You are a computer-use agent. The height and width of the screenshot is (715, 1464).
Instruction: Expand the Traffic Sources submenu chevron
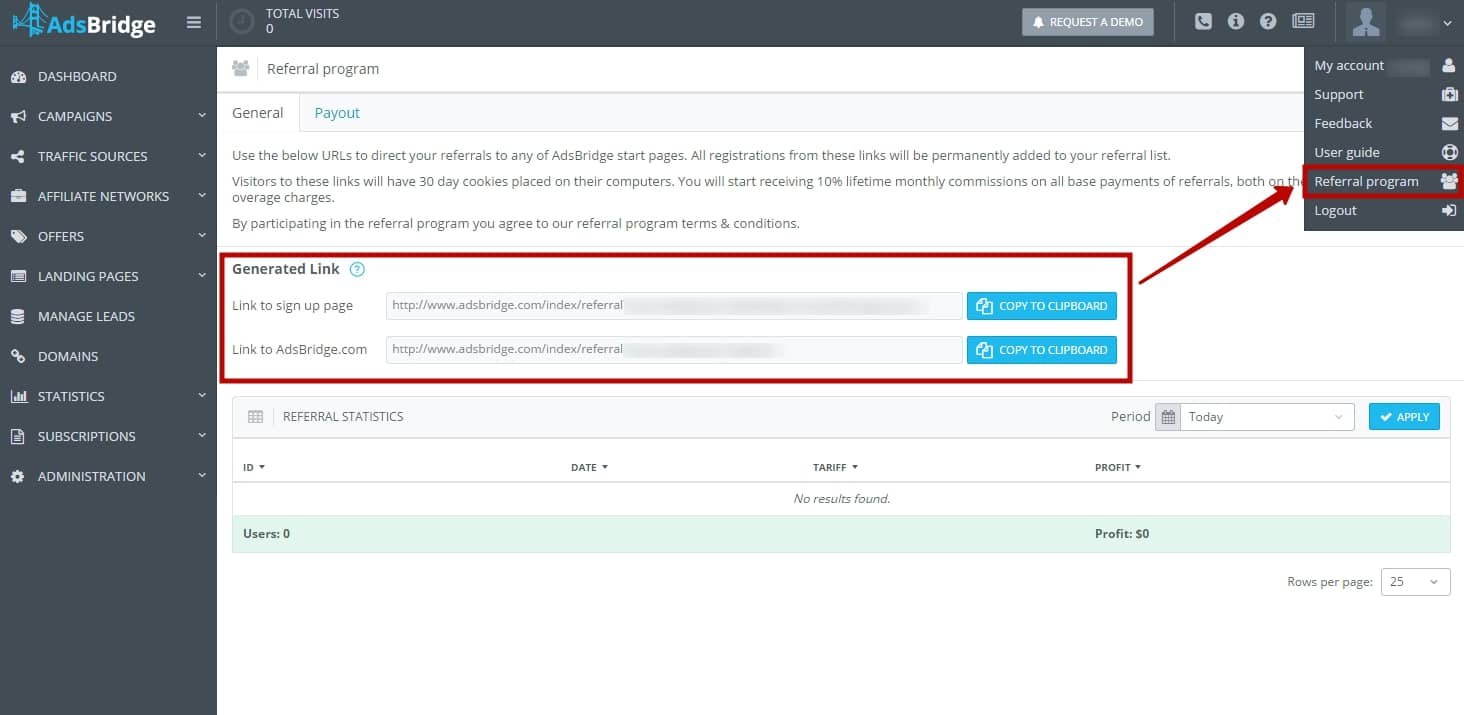tap(202, 155)
